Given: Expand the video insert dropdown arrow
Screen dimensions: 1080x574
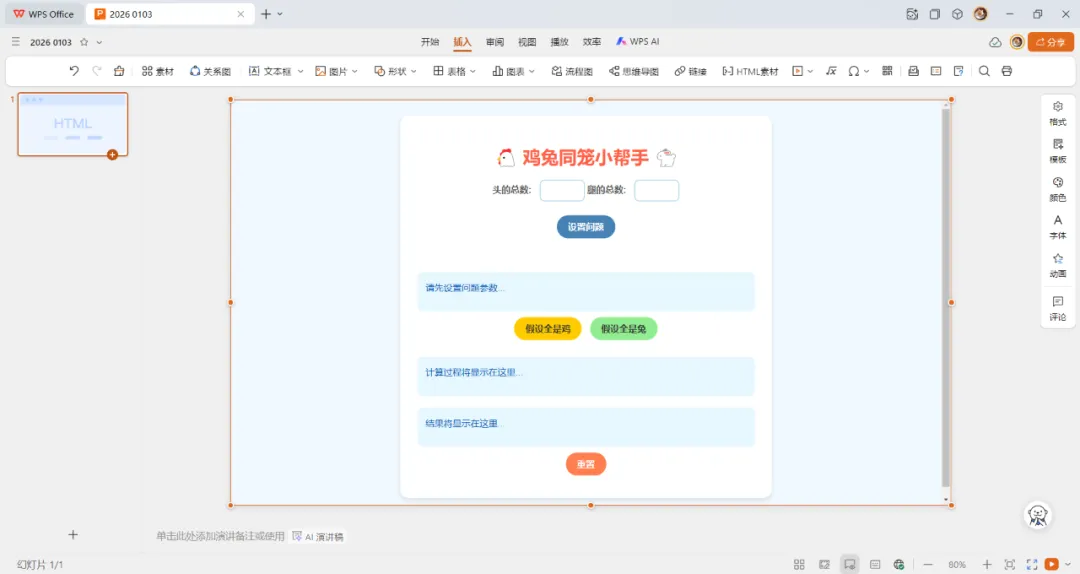Looking at the screenshot, I should pyautogui.click(x=810, y=71).
